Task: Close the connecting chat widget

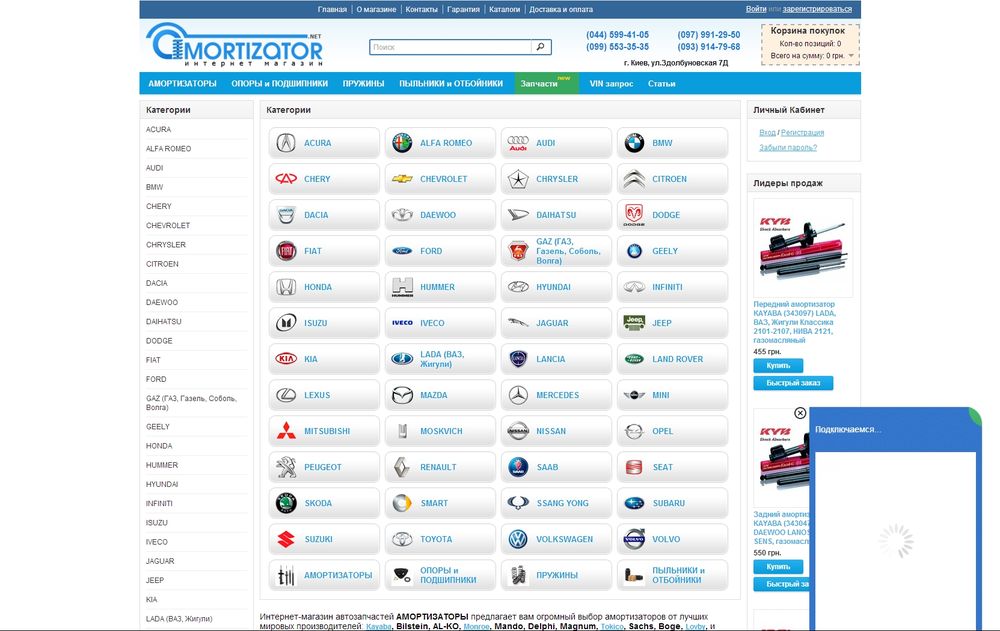Action: pos(800,413)
